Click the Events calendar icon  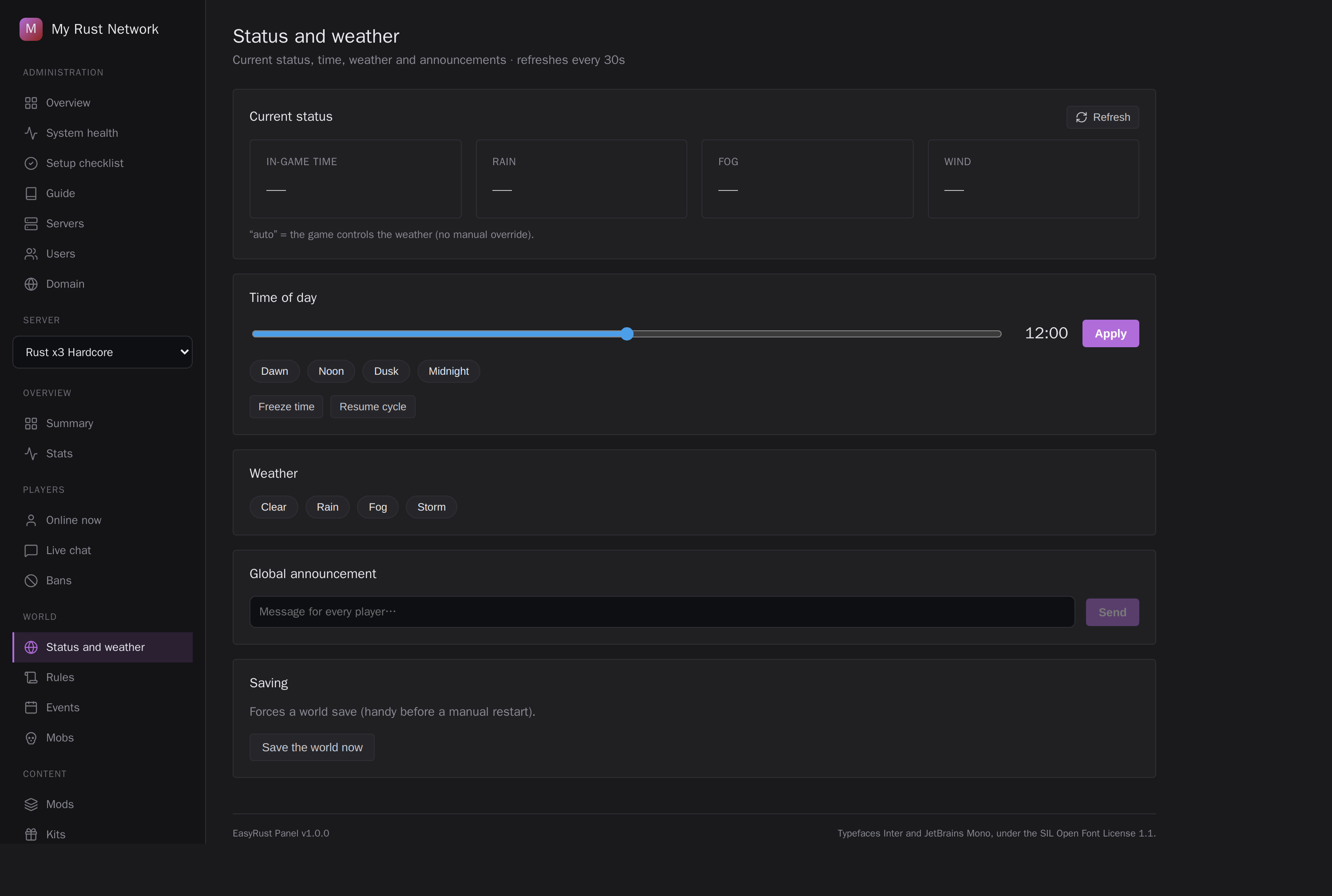(x=31, y=707)
